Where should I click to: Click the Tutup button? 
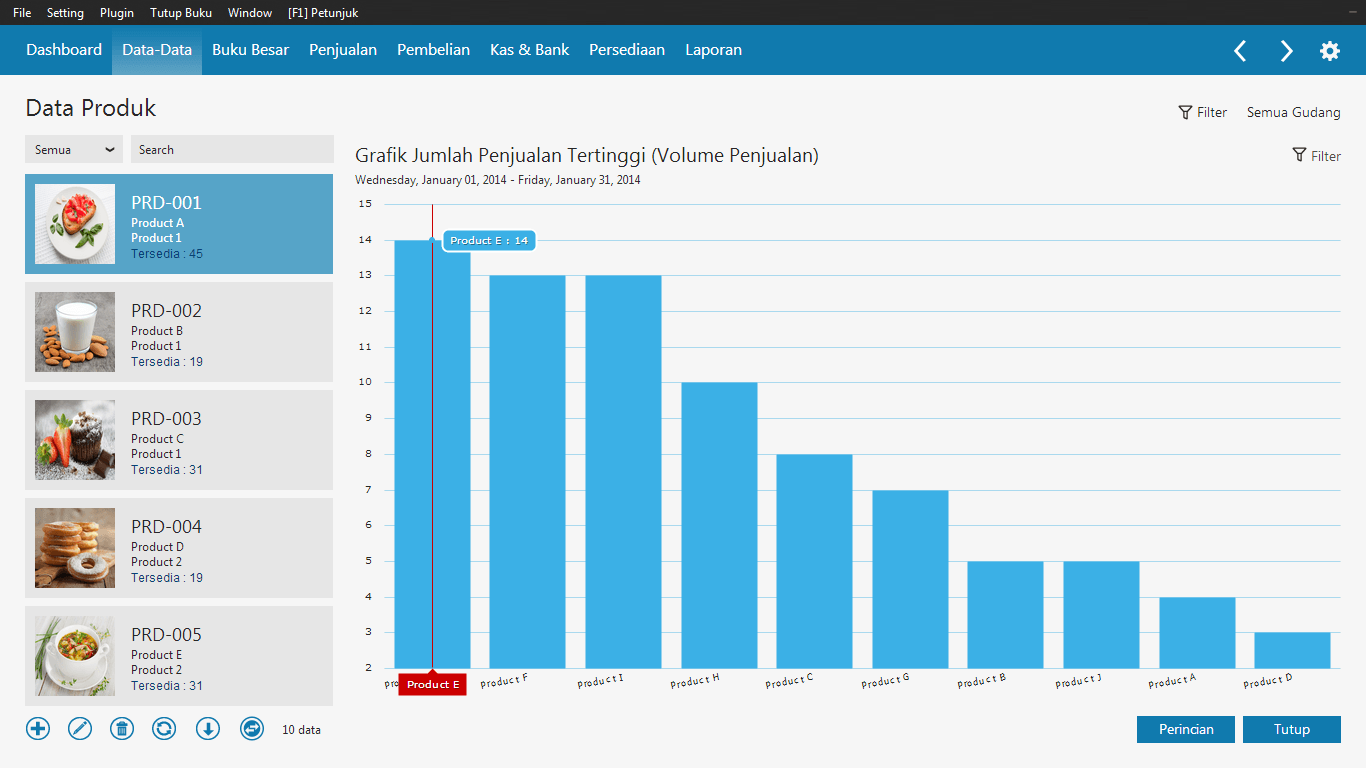(1292, 729)
